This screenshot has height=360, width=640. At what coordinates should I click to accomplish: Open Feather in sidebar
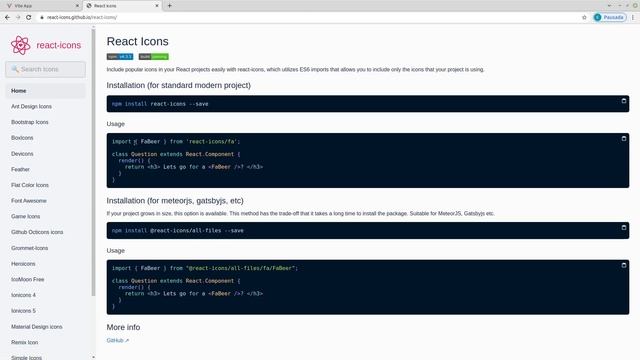[20, 169]
